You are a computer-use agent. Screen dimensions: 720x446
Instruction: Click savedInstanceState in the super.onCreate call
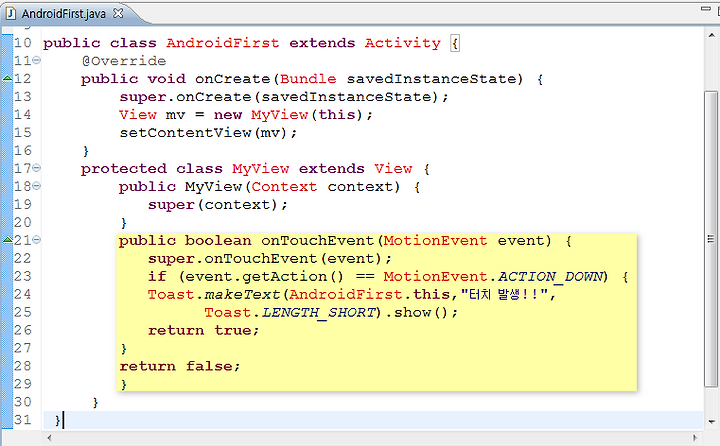pos(346,96)
